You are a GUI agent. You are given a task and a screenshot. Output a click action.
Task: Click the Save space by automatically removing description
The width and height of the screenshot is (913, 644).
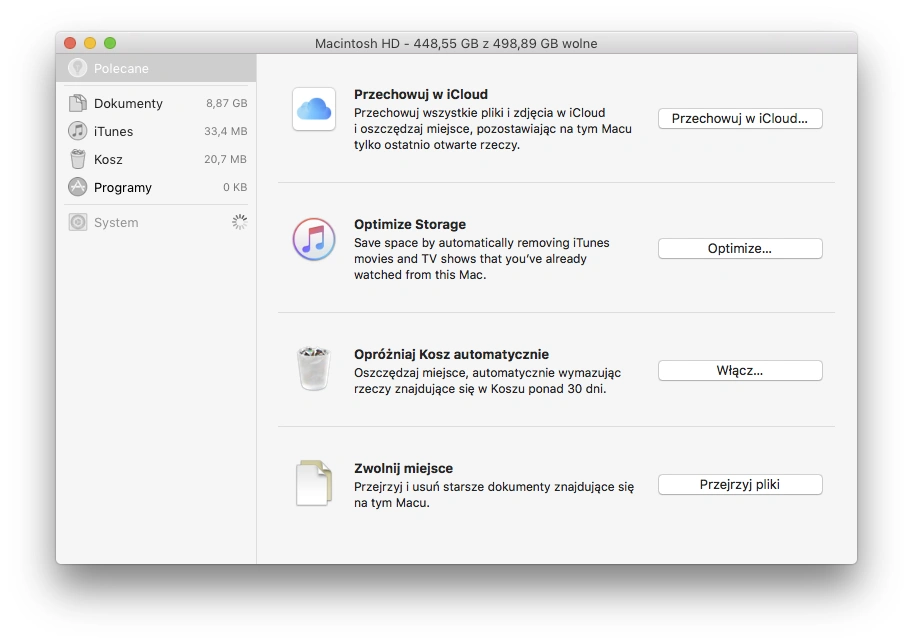(x=482, y=259)
